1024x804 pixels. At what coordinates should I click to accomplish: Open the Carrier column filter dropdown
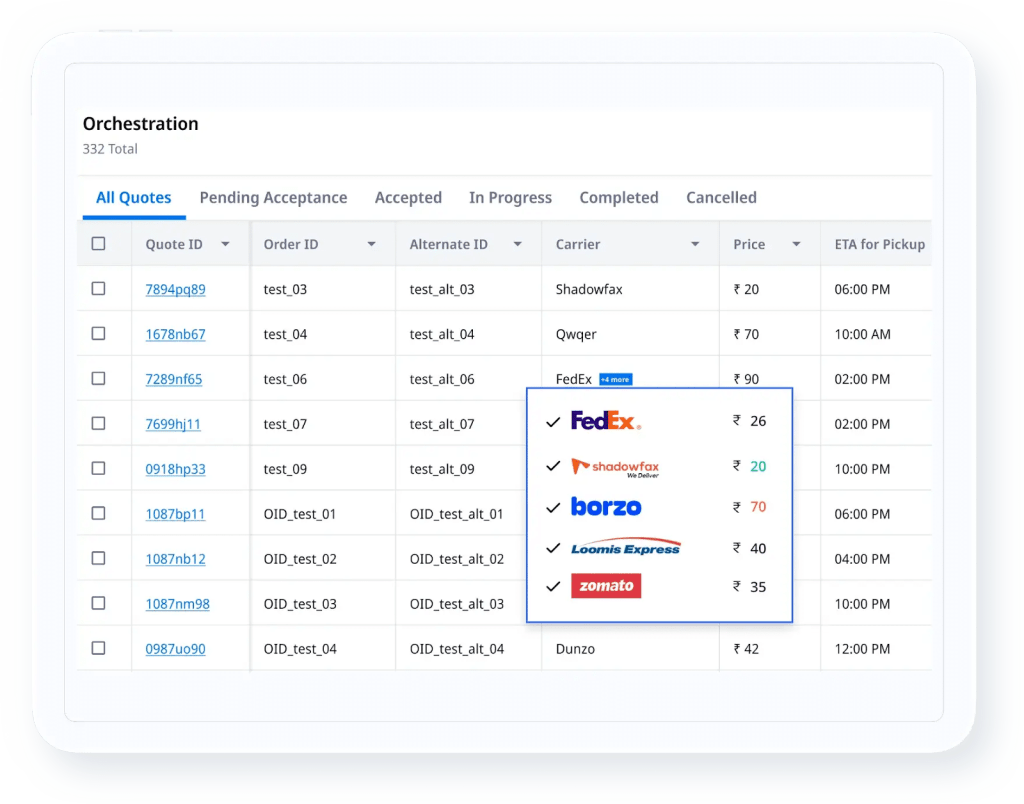point(695,243)
